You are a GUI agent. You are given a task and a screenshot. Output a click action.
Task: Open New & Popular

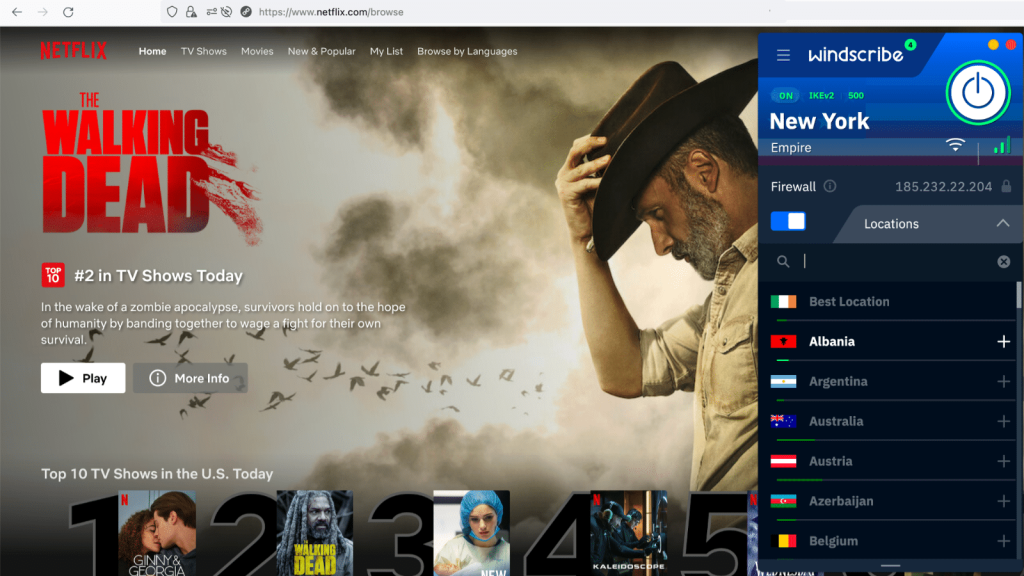point(321,51)
